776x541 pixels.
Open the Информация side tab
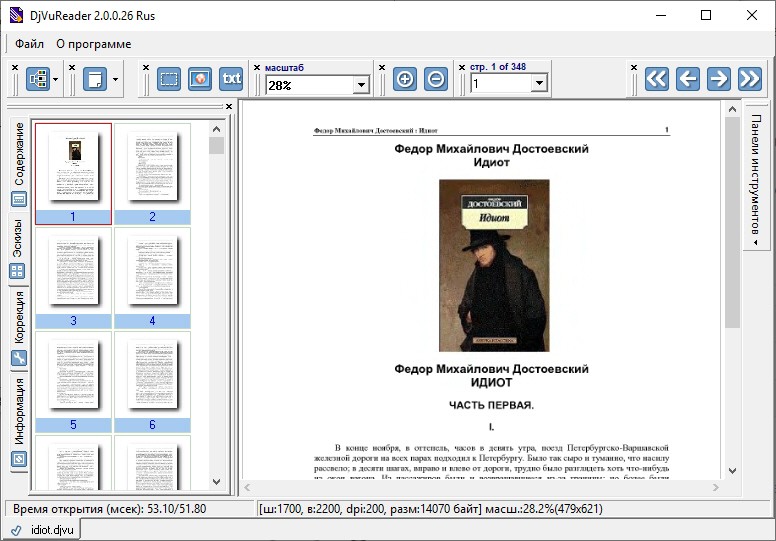coord(18,410)
